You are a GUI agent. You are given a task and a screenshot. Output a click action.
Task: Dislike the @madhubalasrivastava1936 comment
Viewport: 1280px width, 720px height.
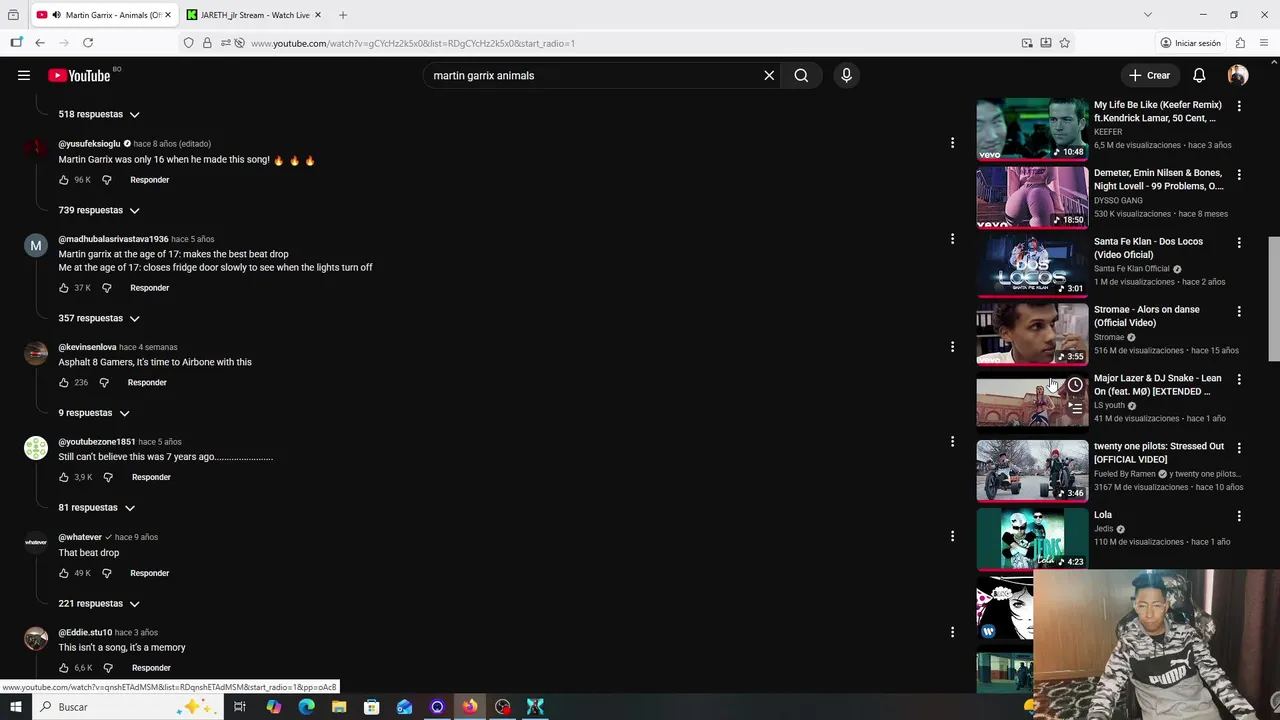tap(106, 288)
